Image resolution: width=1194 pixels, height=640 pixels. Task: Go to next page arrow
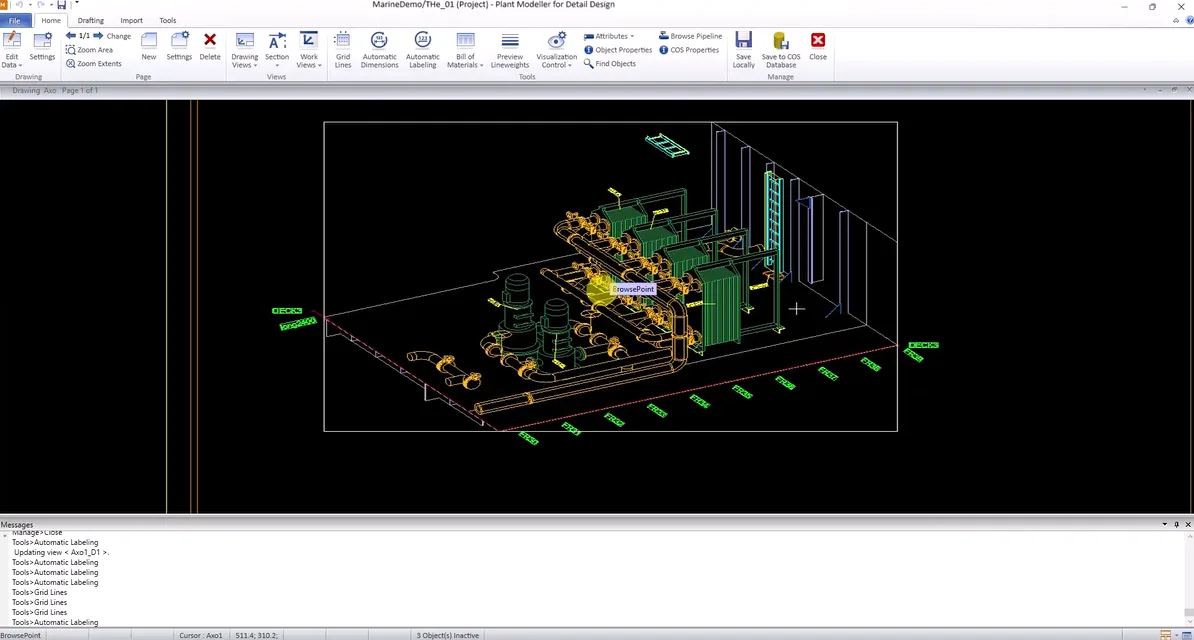coord(98,36)
